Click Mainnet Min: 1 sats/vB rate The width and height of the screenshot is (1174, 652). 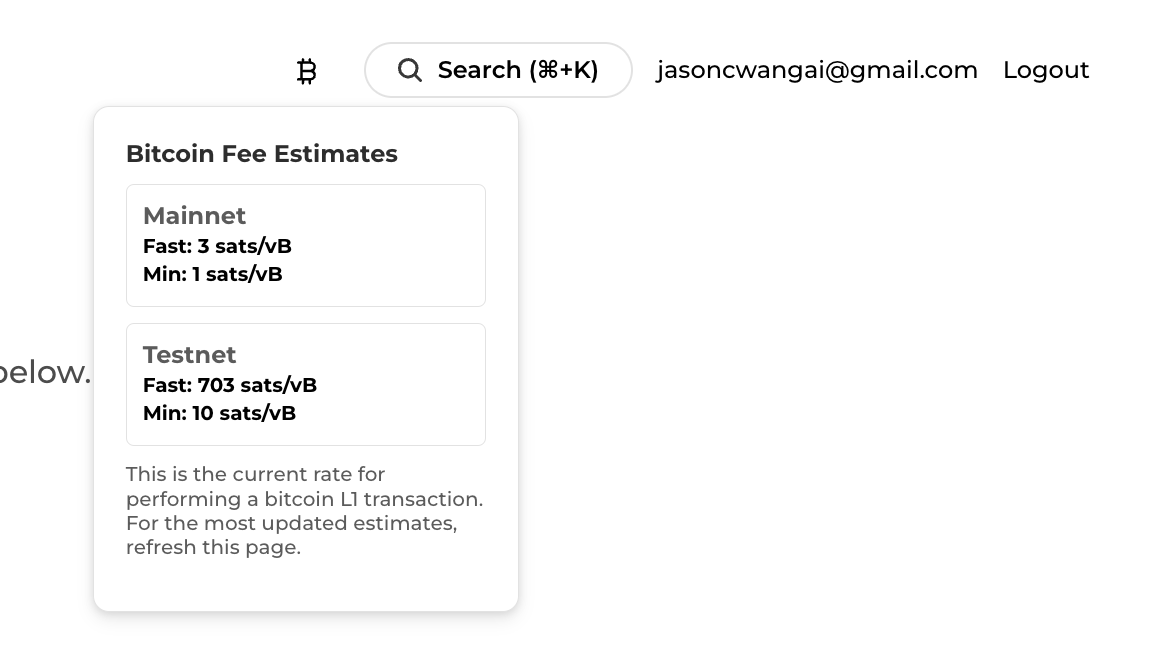point(212,274)
